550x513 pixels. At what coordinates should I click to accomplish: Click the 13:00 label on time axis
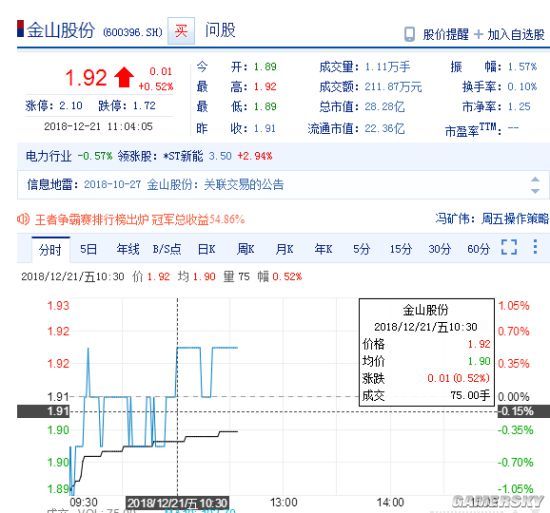coord(283,502)
